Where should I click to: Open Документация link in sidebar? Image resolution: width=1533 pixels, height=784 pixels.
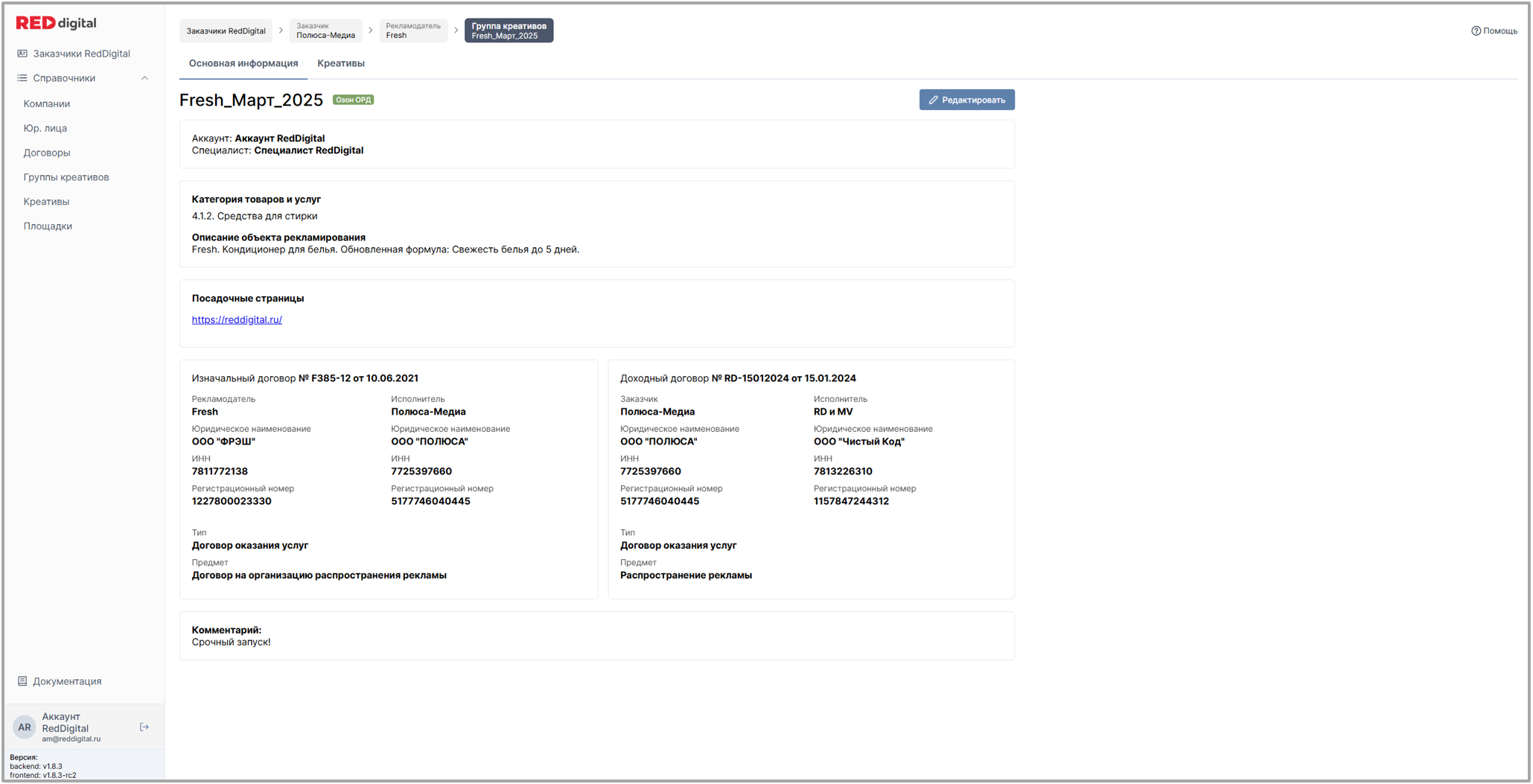click(x=67, y=681)
